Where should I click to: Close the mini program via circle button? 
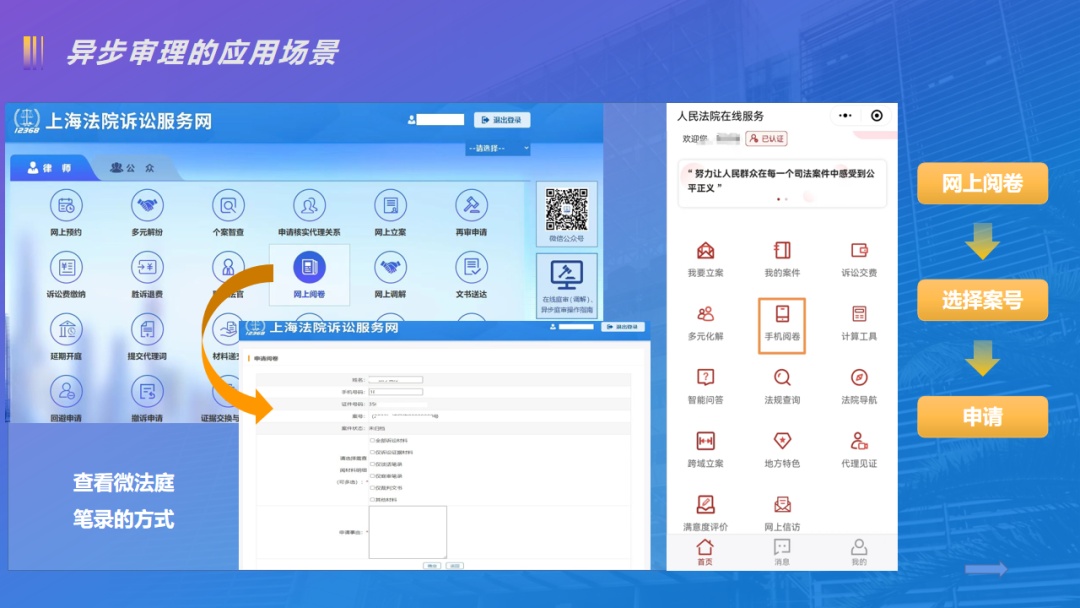tap(877, 116)
